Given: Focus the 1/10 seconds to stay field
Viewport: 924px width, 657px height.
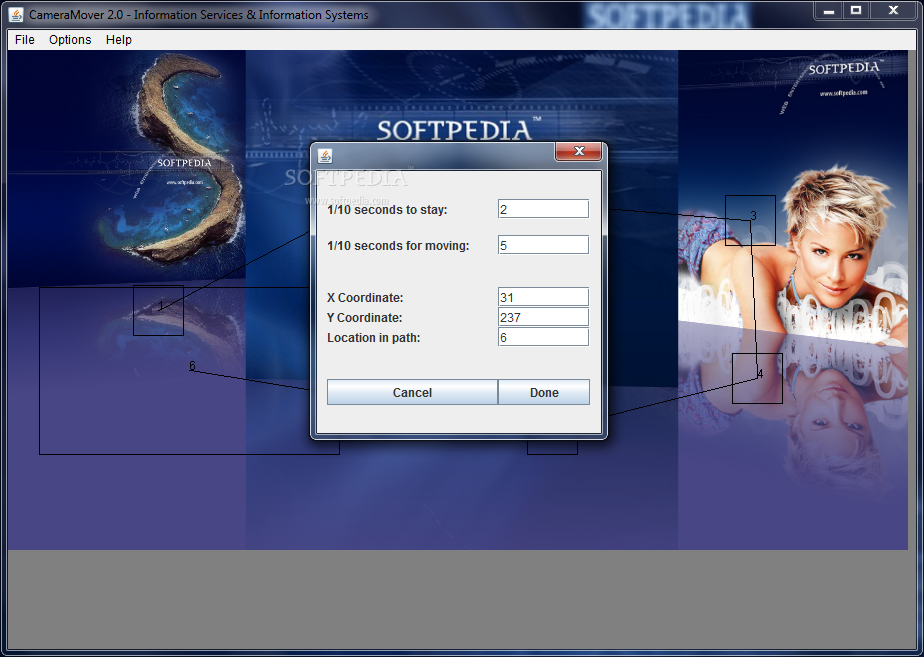Looking at the screenshot, I should (x=543, y=209).
